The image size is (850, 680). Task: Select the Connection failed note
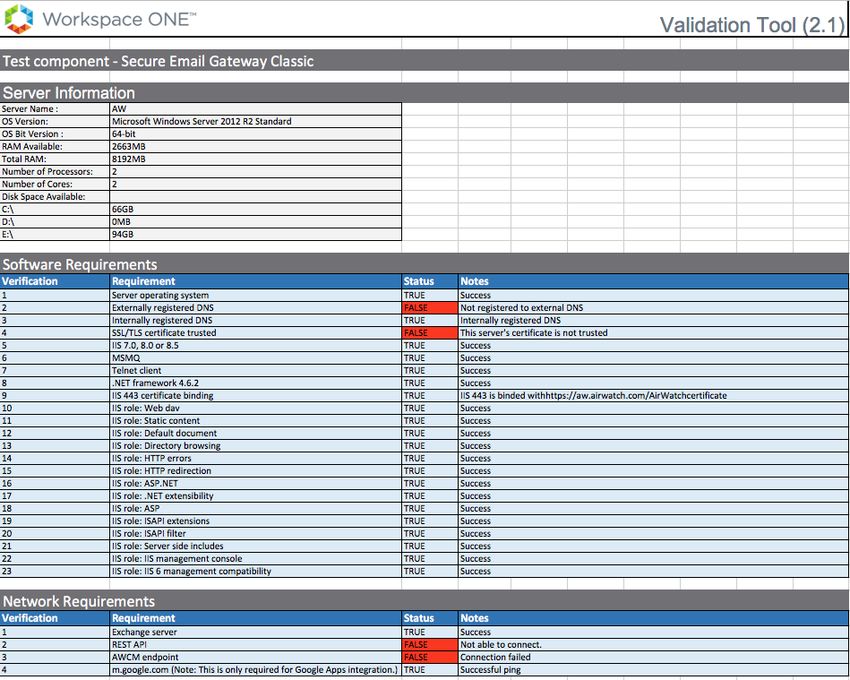point(653,657)
